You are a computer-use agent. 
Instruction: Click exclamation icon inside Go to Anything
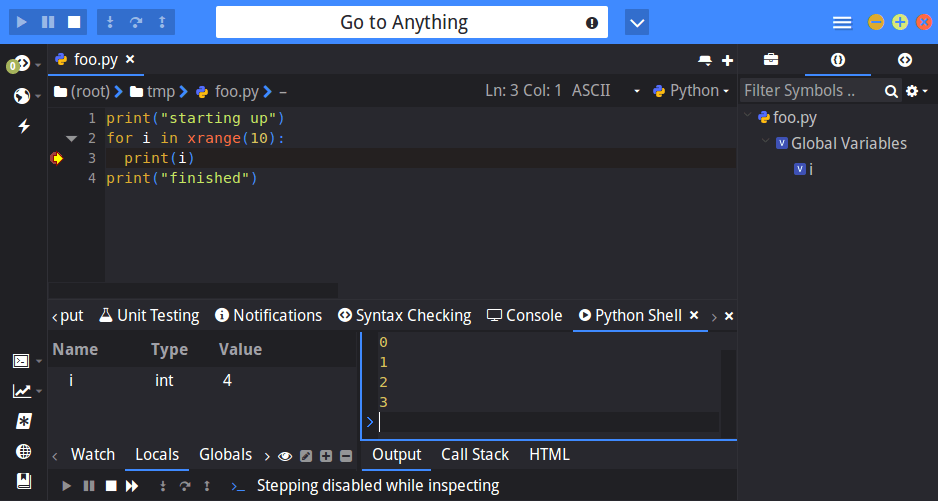pos(592,23)
